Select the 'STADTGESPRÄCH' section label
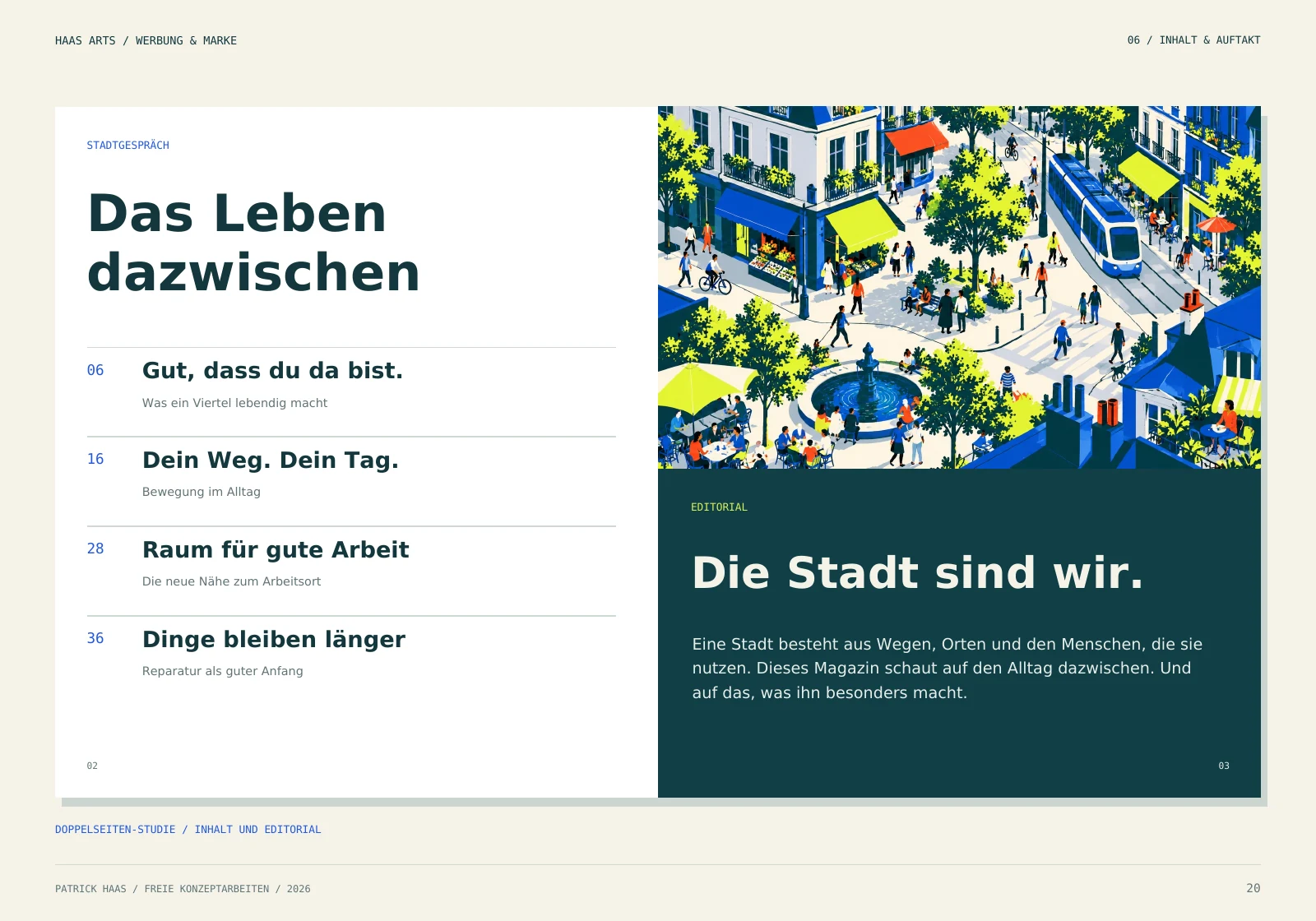 point(128,146)
